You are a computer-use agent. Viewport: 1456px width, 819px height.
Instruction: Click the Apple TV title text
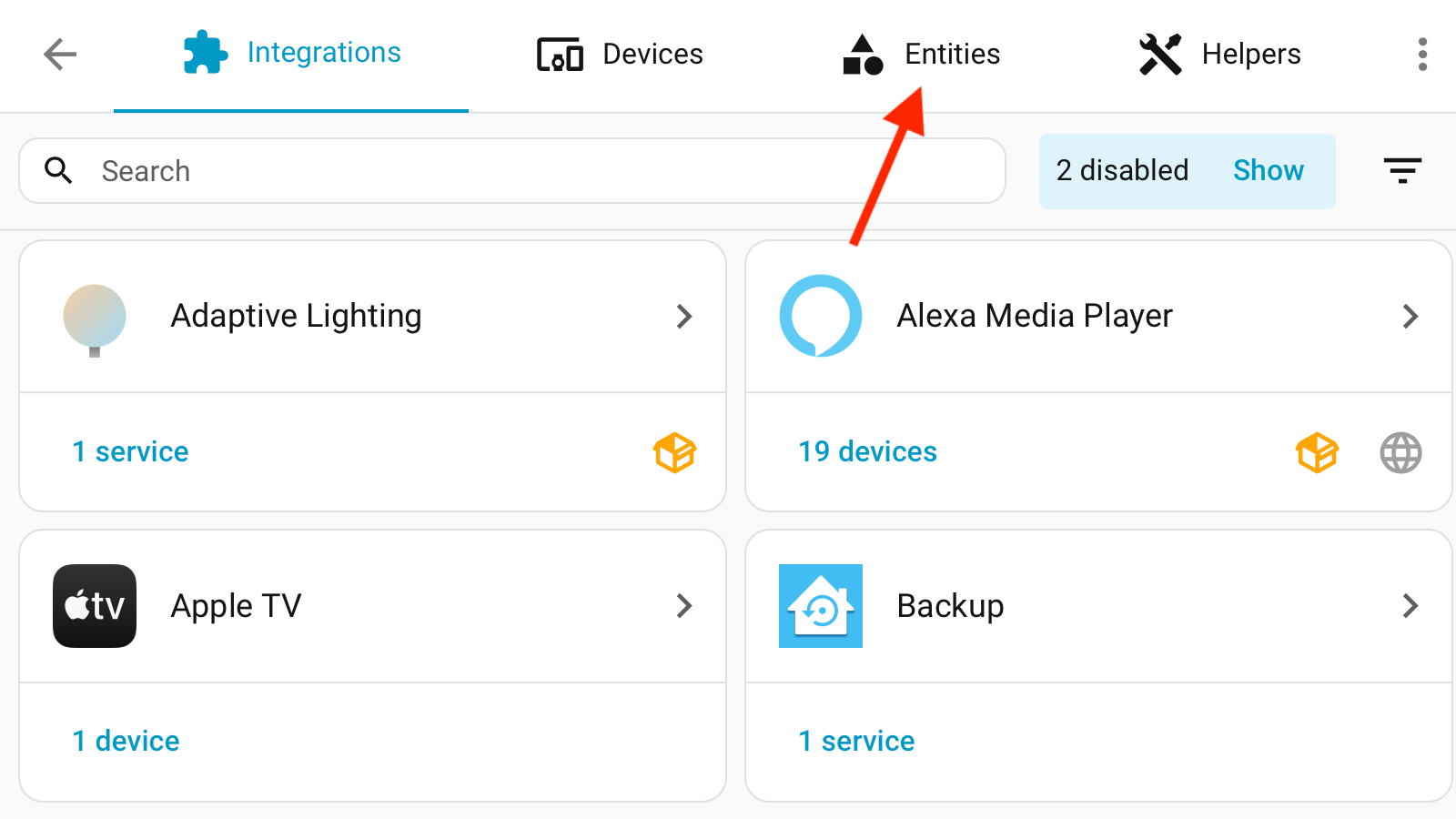tap(236, 606)
